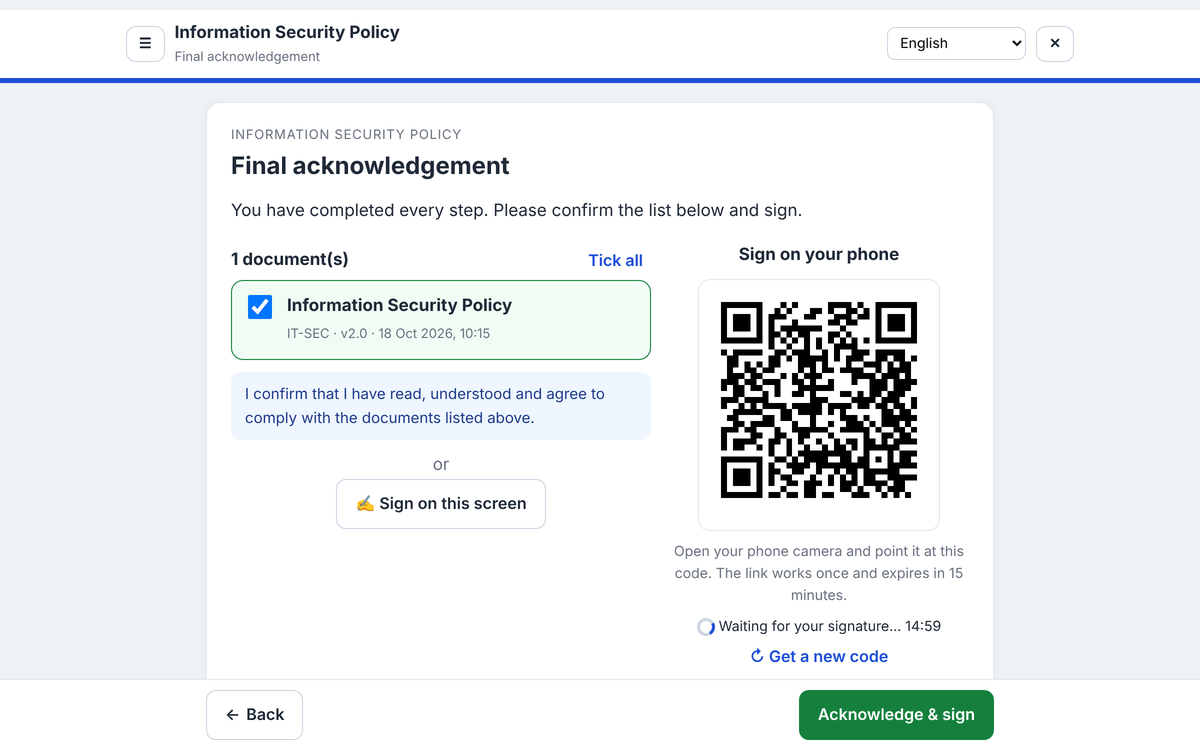Viewport: 1200px width, 750px height.
Task: Untick the Information Security Policy checkbox
Action: (260, 307)
